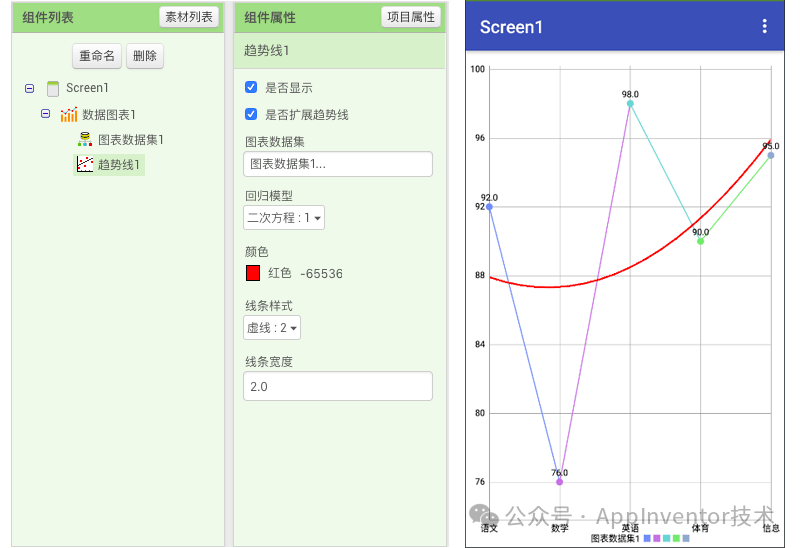Click the 95.0 data point on chart
Image resolution: width=800 pixels, height=548 pixels.
pyautogui.click(x=771, y=155)
